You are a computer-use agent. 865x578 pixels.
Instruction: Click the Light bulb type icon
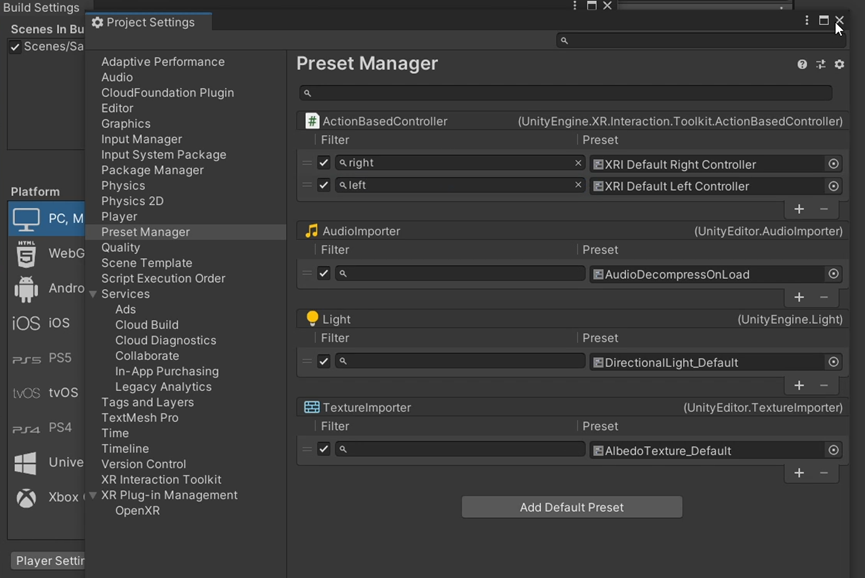coord(312,318)
